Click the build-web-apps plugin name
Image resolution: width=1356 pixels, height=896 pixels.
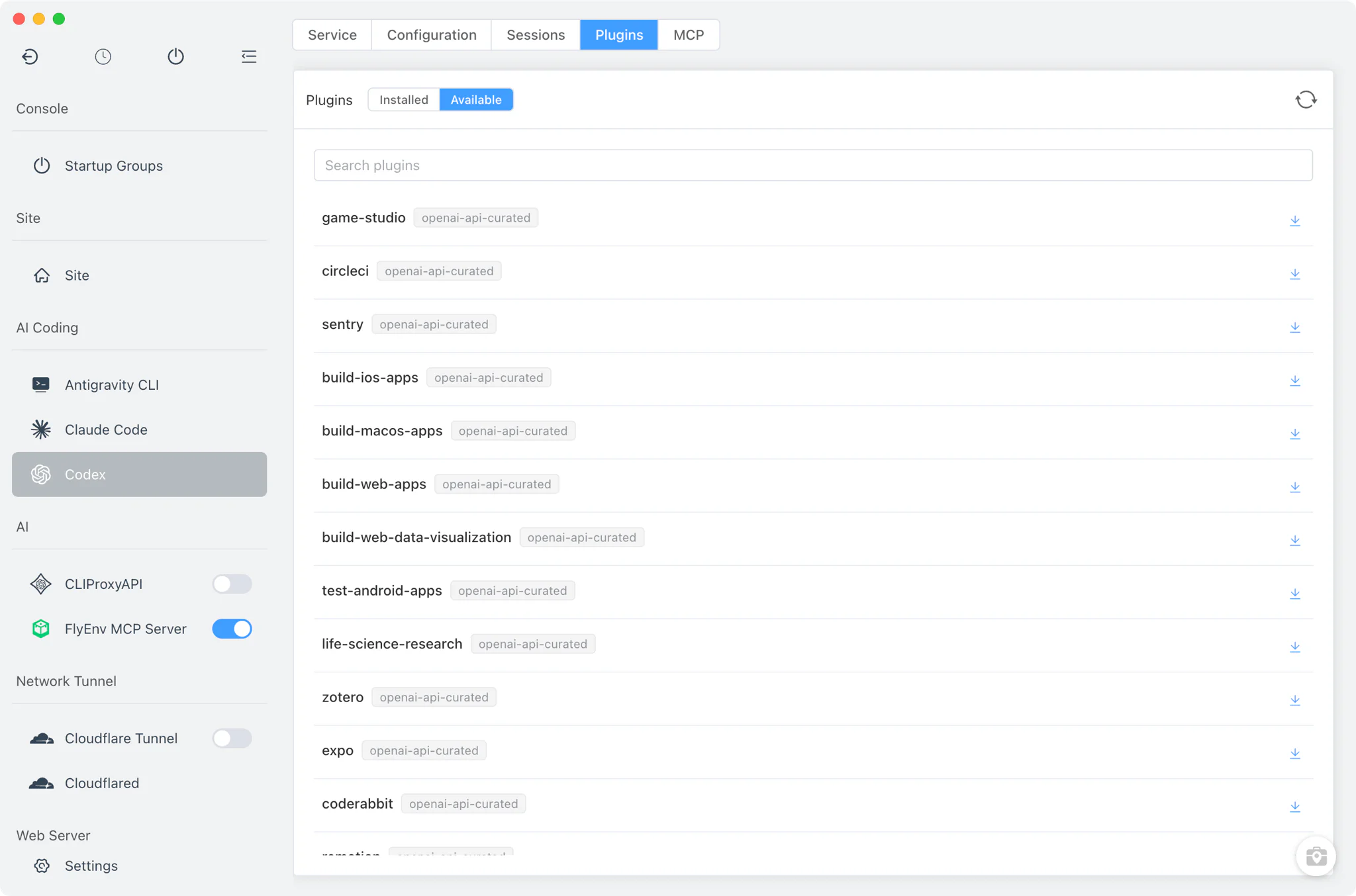[x=374, y=484]
